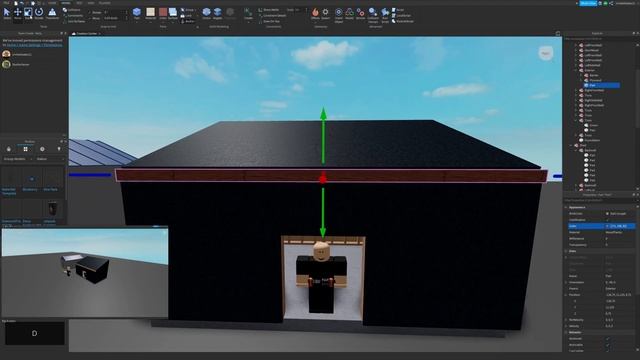Select the grid toolbox tab icon
Image resolution: width=640 pixels, height=360 pixels.
[x=25, y=149]
